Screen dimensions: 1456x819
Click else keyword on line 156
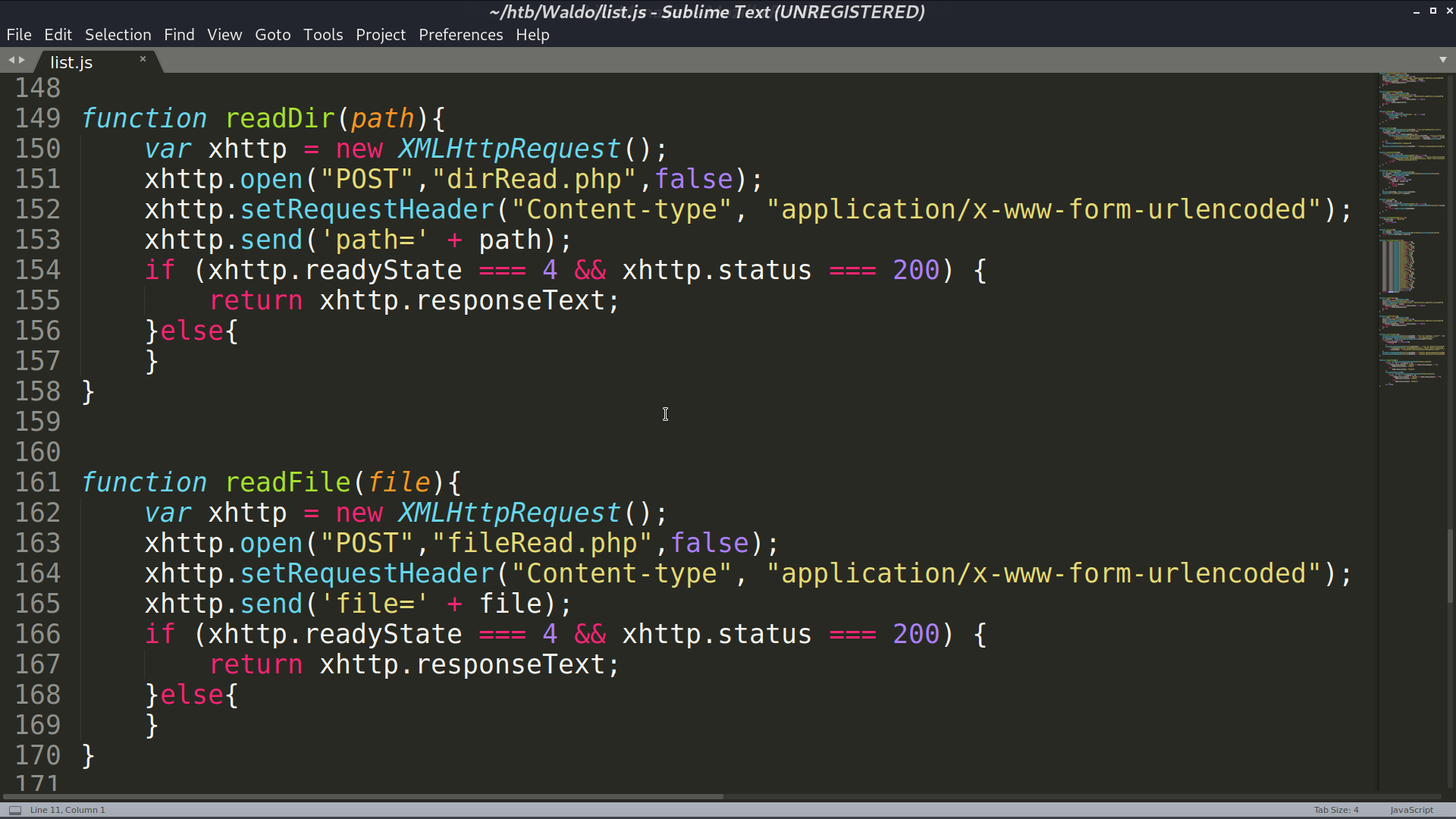point(192,331)
